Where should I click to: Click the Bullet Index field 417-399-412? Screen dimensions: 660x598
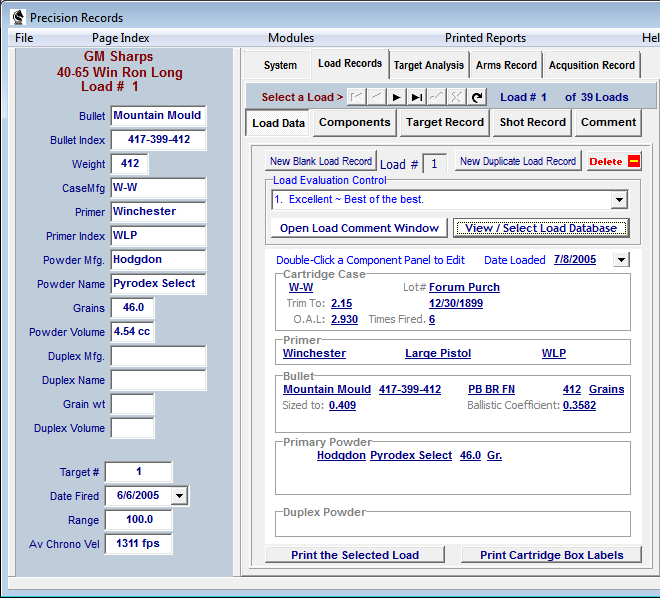click(158, 140)
